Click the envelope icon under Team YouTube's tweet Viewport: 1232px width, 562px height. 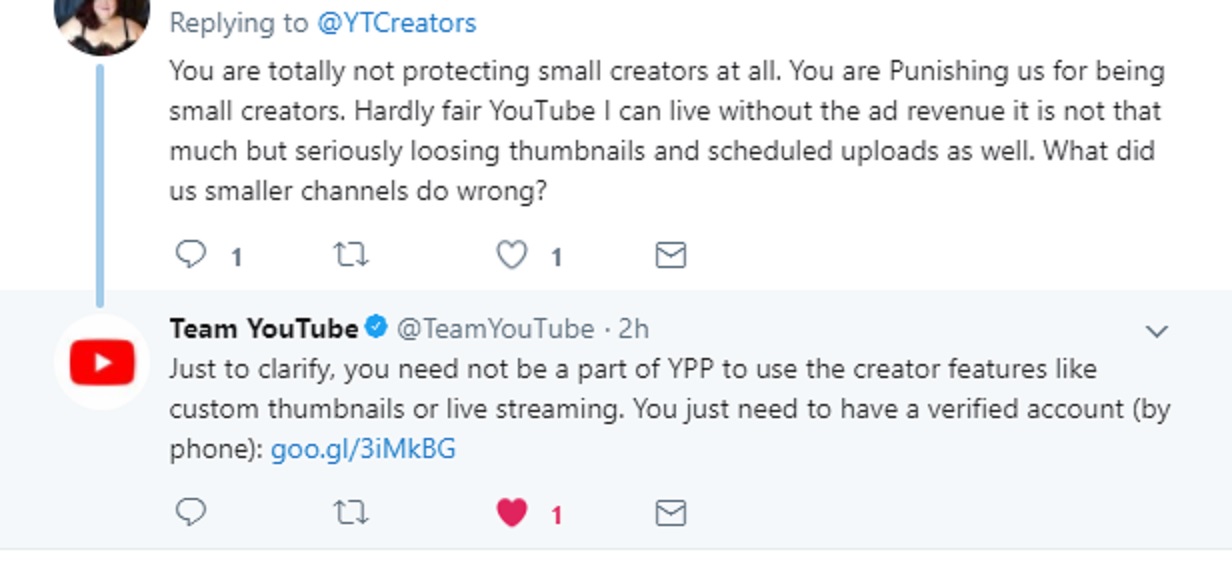(670, 513)
